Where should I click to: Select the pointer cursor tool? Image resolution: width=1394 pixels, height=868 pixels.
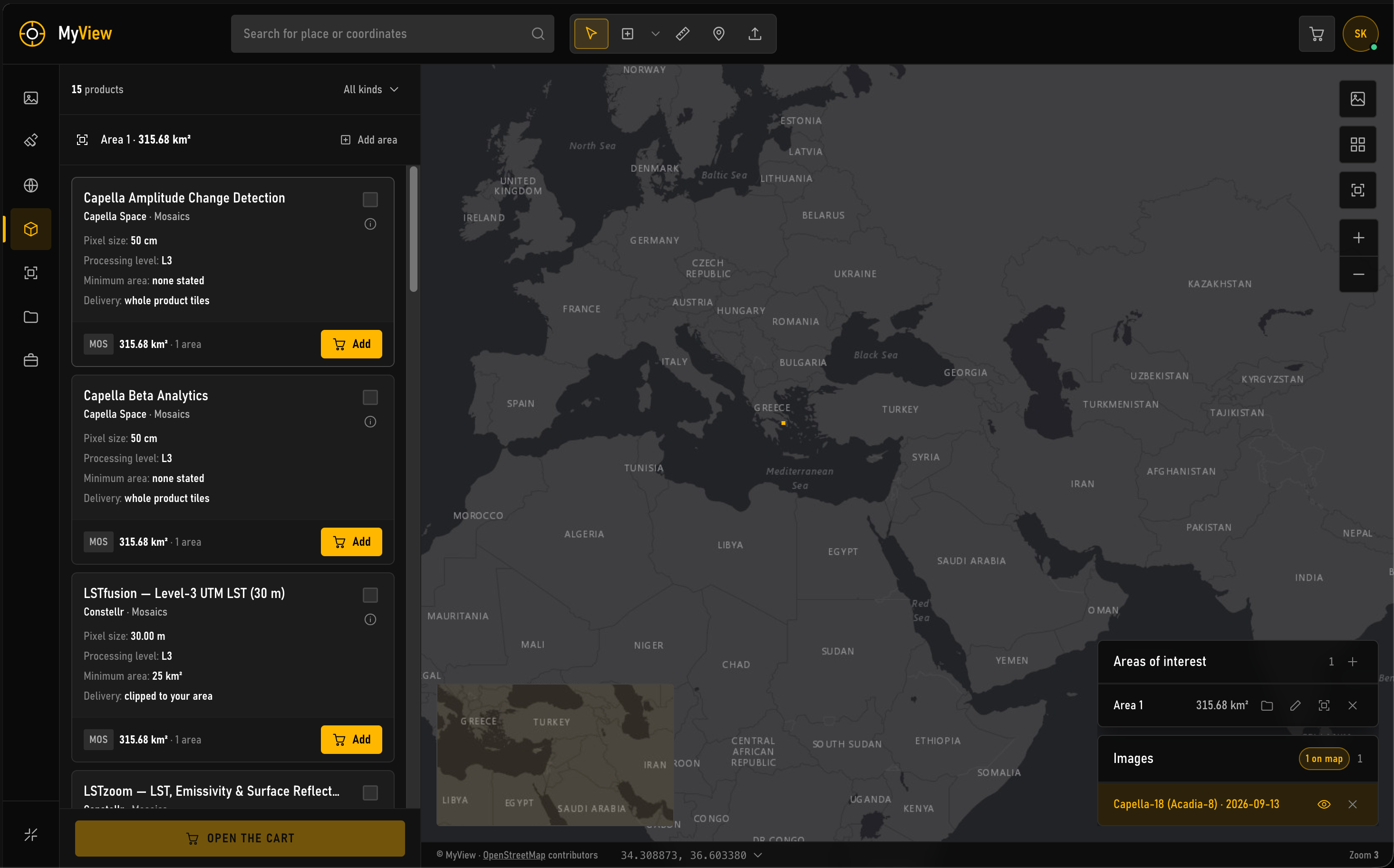(x=591, y=34)
